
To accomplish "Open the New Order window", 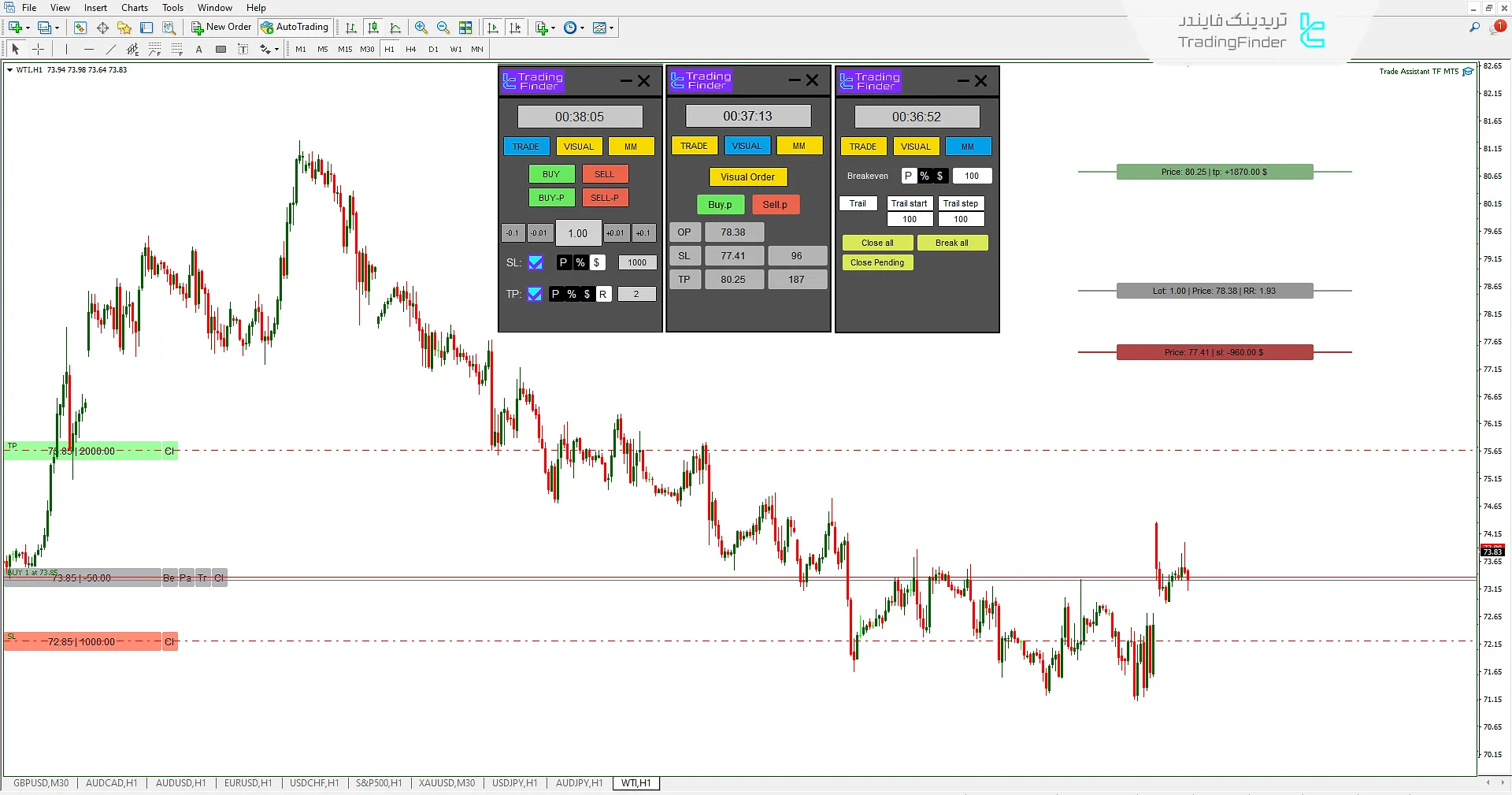I will [x=221, y=27].
